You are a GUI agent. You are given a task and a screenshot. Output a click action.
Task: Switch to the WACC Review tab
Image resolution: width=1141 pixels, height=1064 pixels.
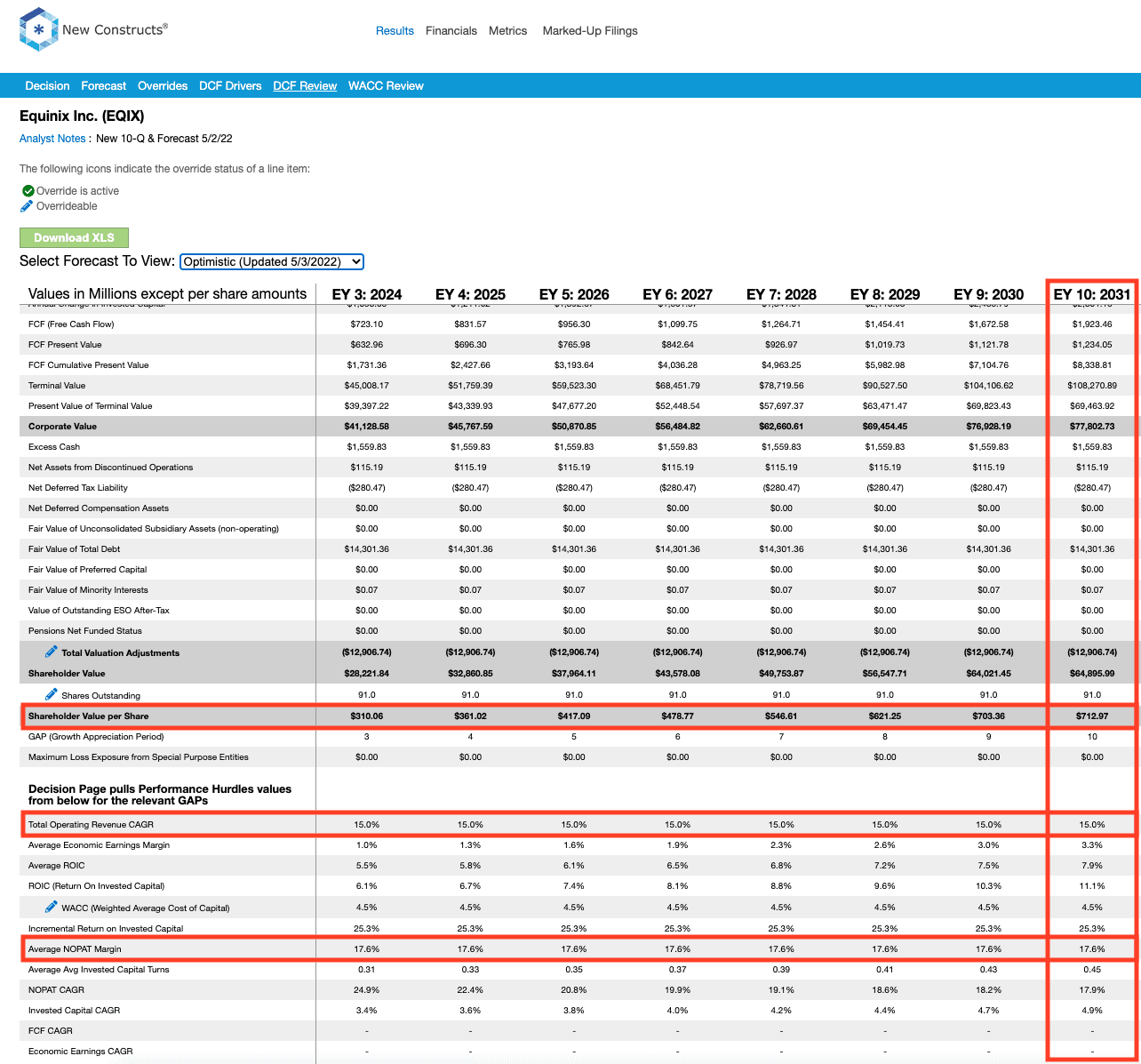click(x=386, y=86)
